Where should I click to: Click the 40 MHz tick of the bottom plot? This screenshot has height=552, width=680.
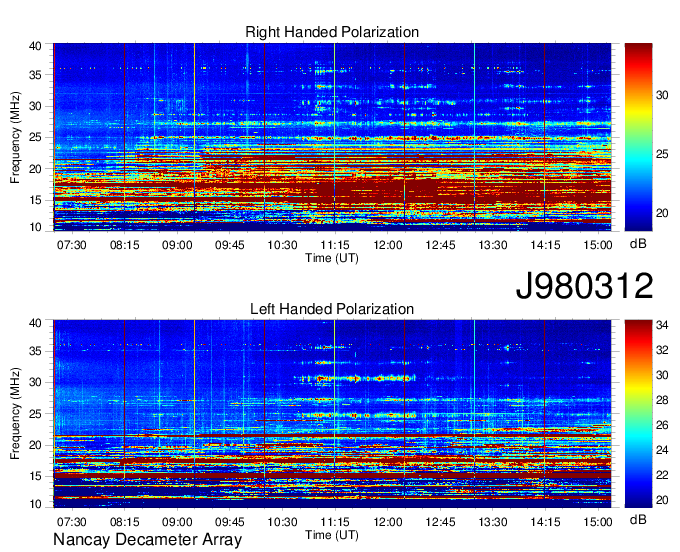pos(35,323)
